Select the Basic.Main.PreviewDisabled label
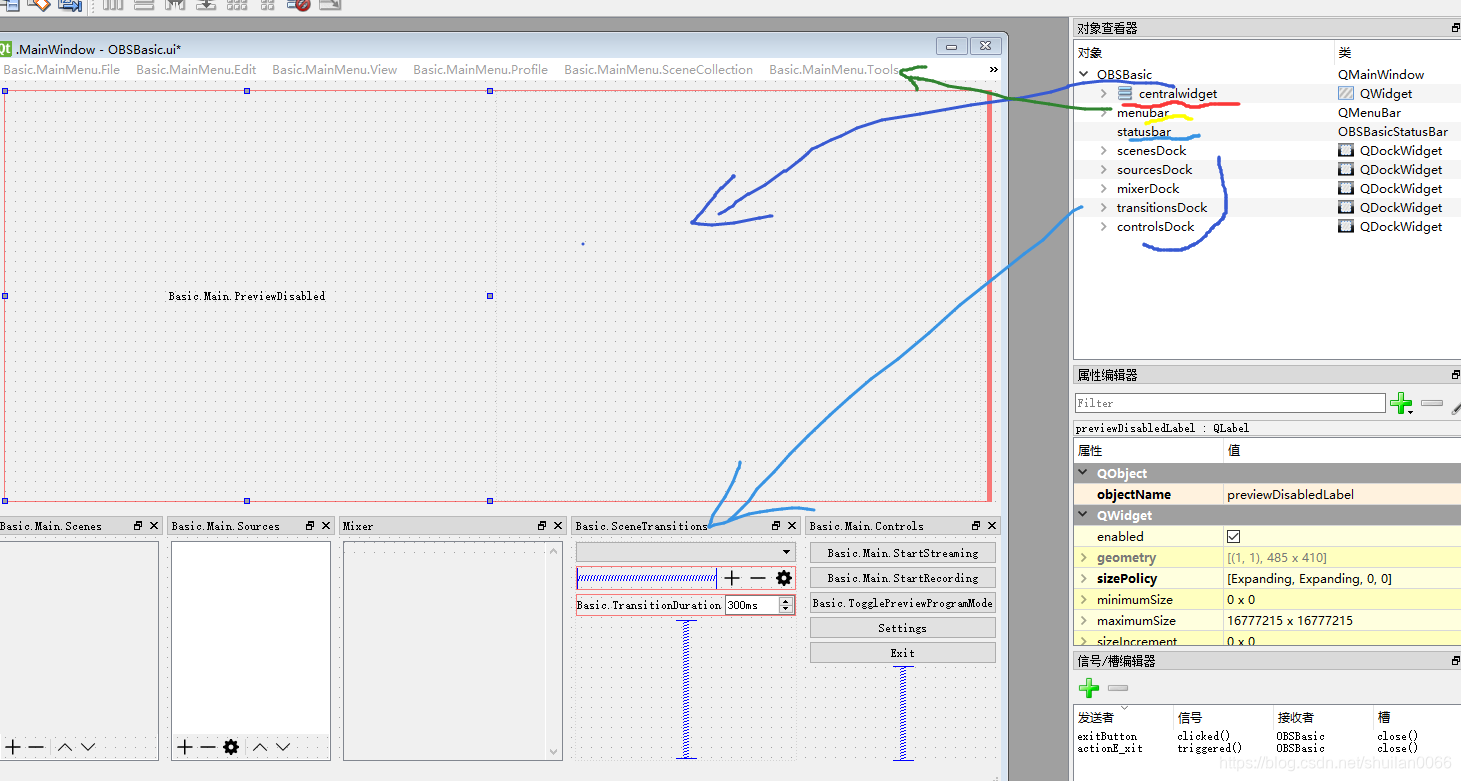 point(247,296)
